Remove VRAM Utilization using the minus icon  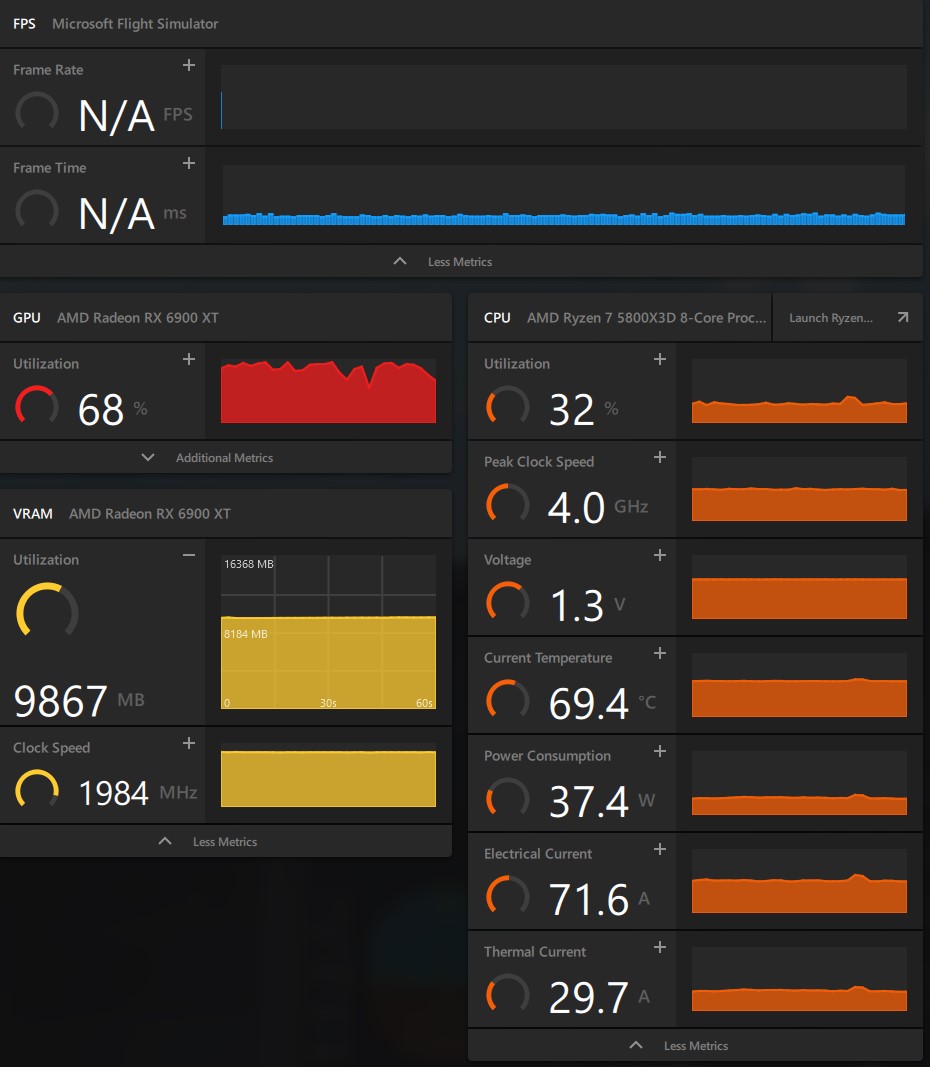coord(188,555)
